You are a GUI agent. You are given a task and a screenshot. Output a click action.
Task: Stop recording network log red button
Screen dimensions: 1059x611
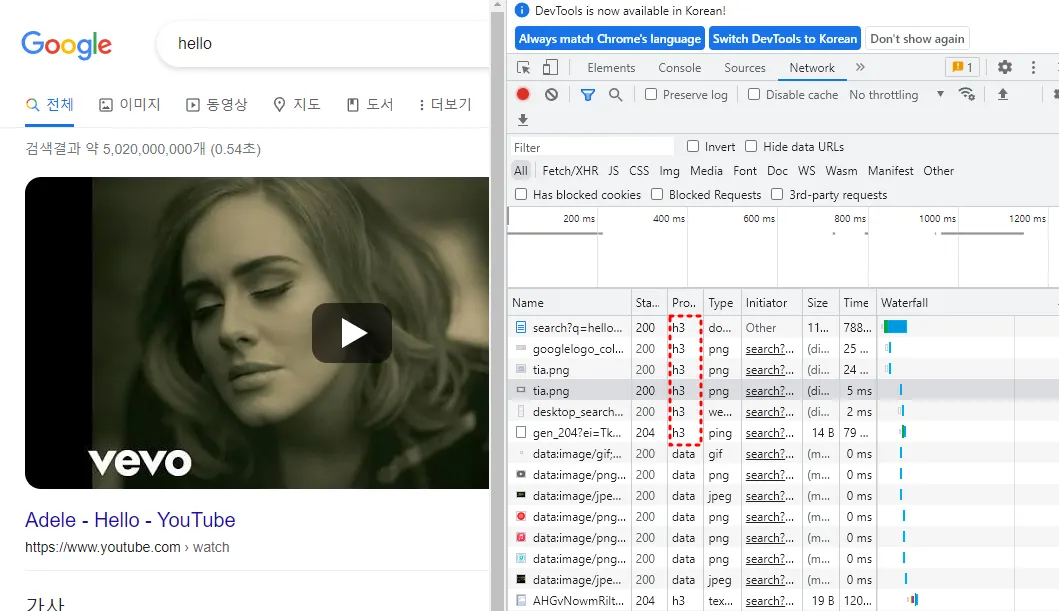pyautogui.click(x=523, y=95)
